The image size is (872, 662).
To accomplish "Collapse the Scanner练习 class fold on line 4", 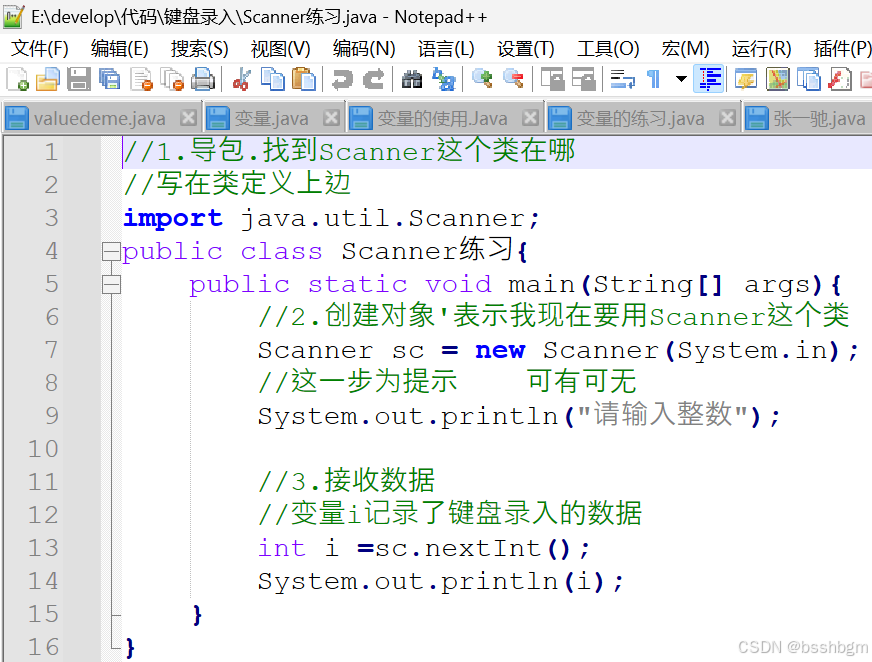I will (x=111, y=251).
